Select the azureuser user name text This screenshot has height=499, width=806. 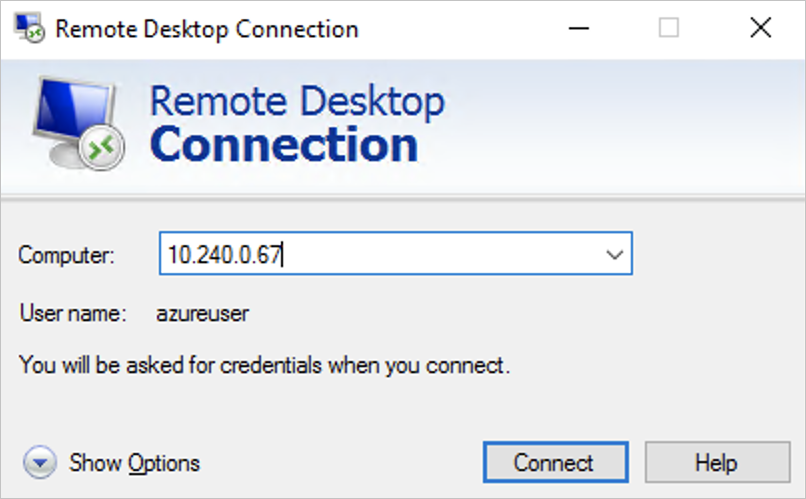202,314
